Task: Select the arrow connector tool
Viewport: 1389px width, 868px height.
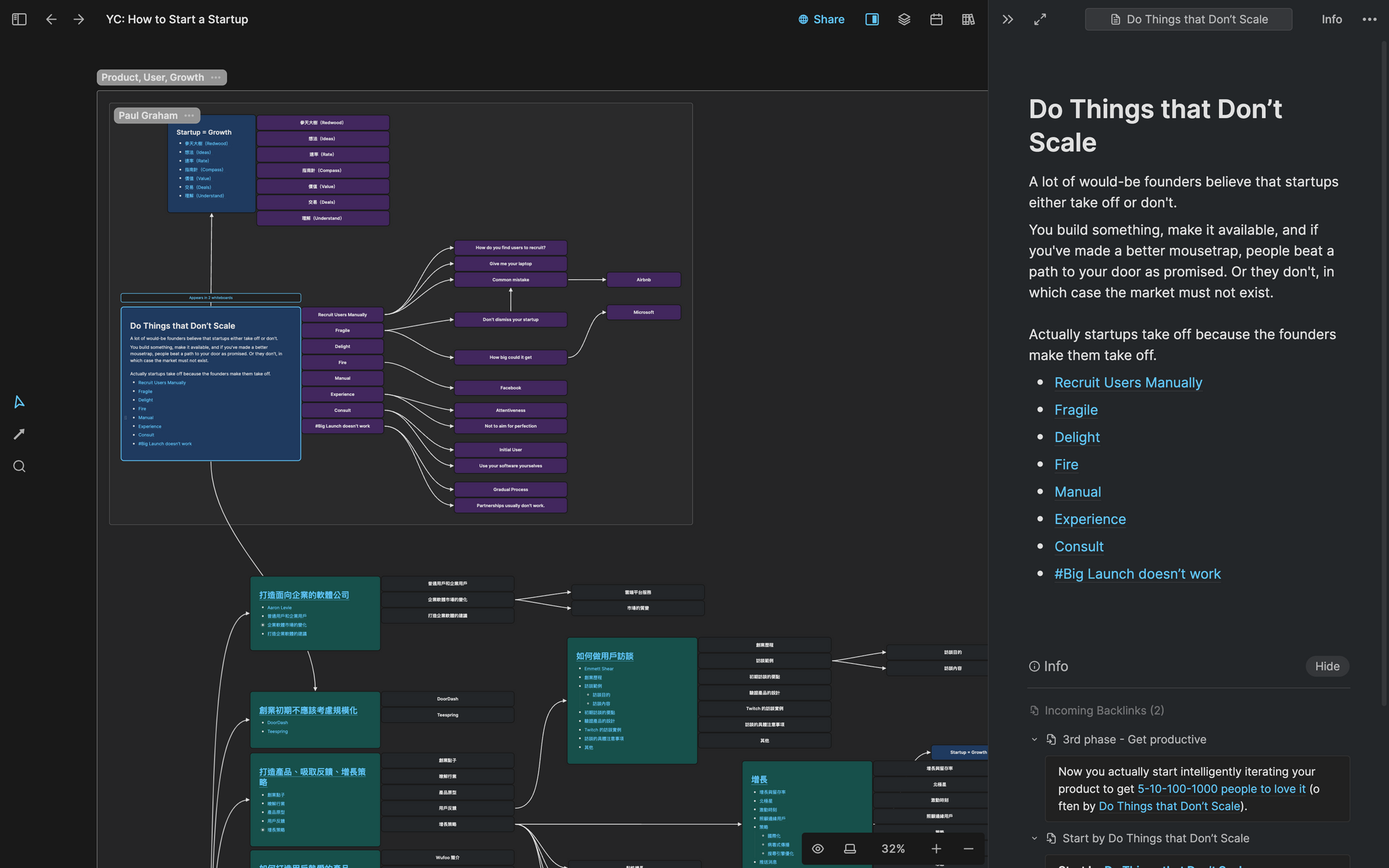Action: click(19, 434)
